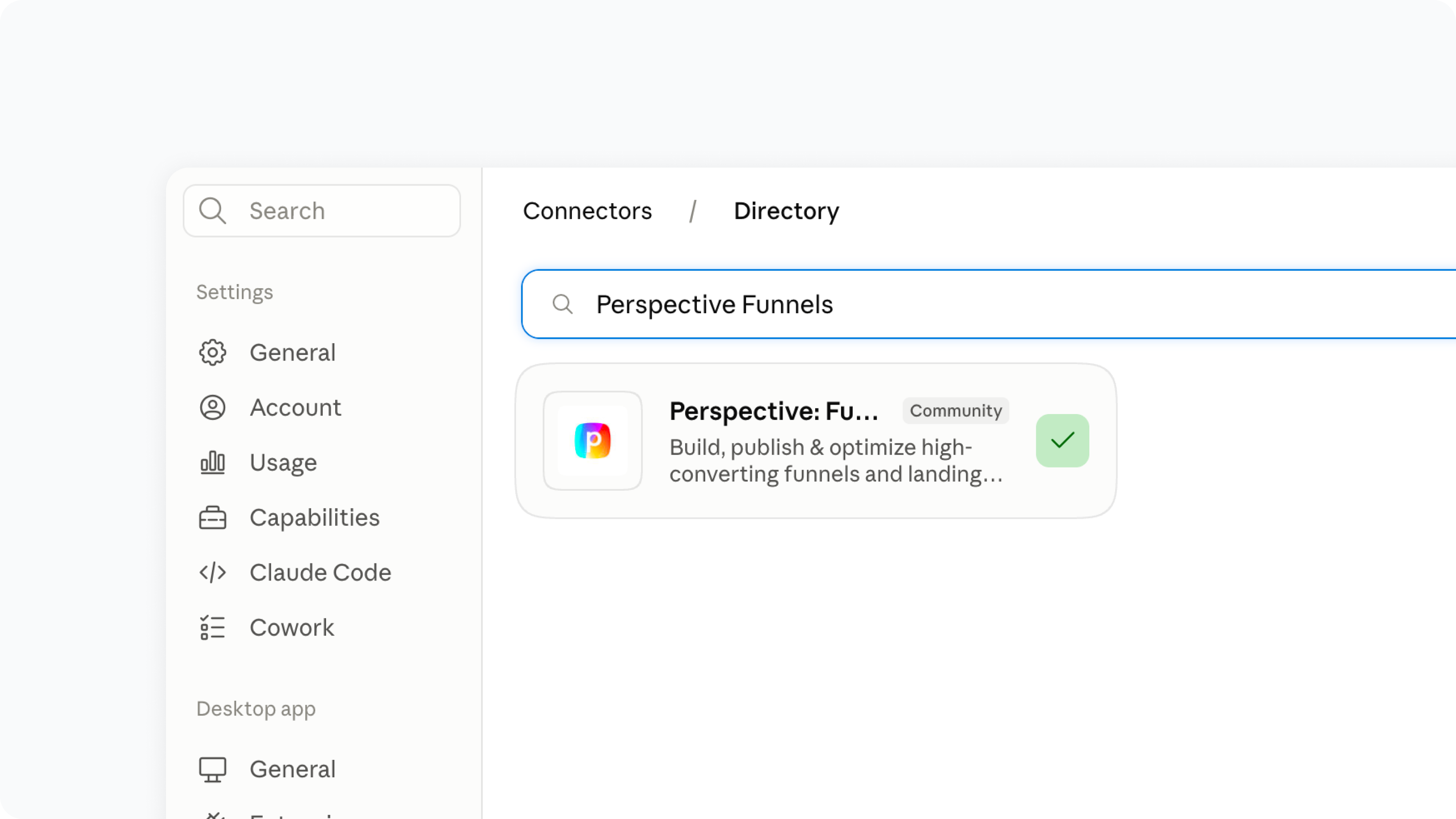Focus the sidebar Search field

pyautogui.click(x=322, y=211)
